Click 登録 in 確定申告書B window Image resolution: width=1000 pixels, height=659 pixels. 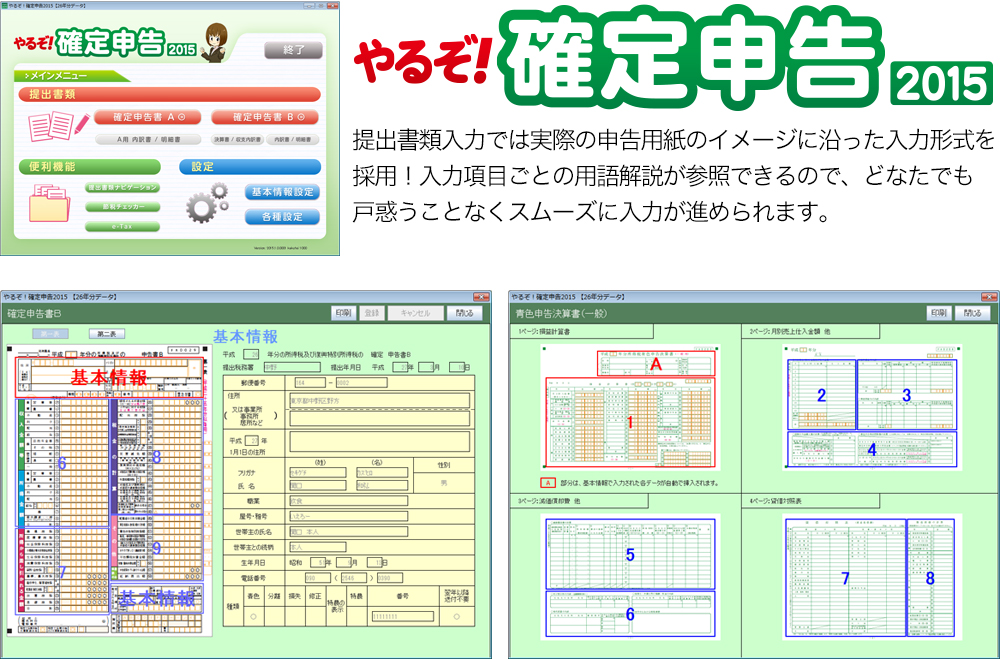(372, 313)
